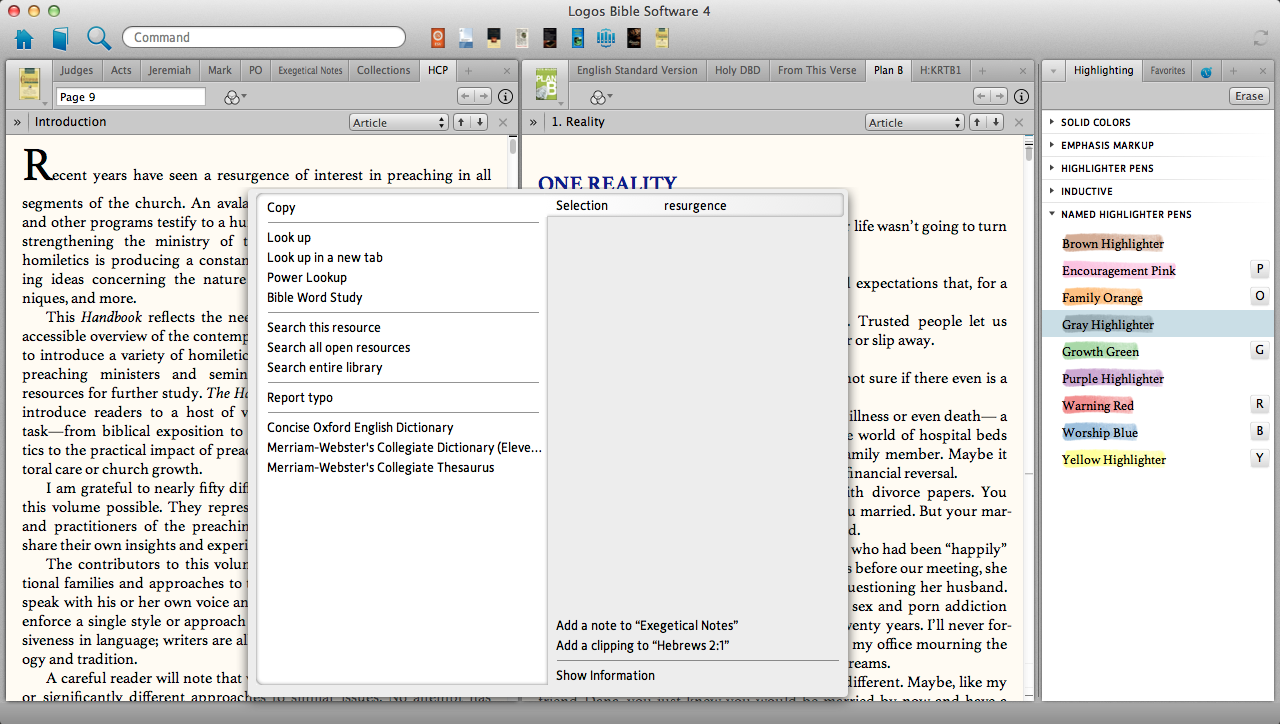Viewport: 1280px width, 724px height.
Task: Jump to next article in HCP panel
Action: pyautogui.click(x=480, y=122)
